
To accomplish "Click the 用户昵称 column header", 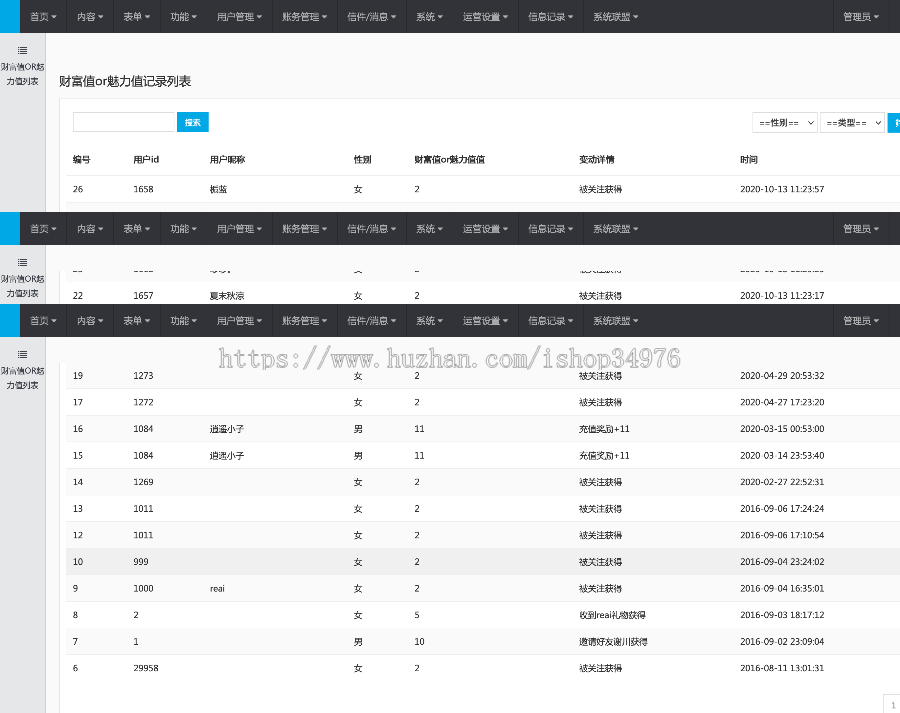I will (x=227, y=160).
